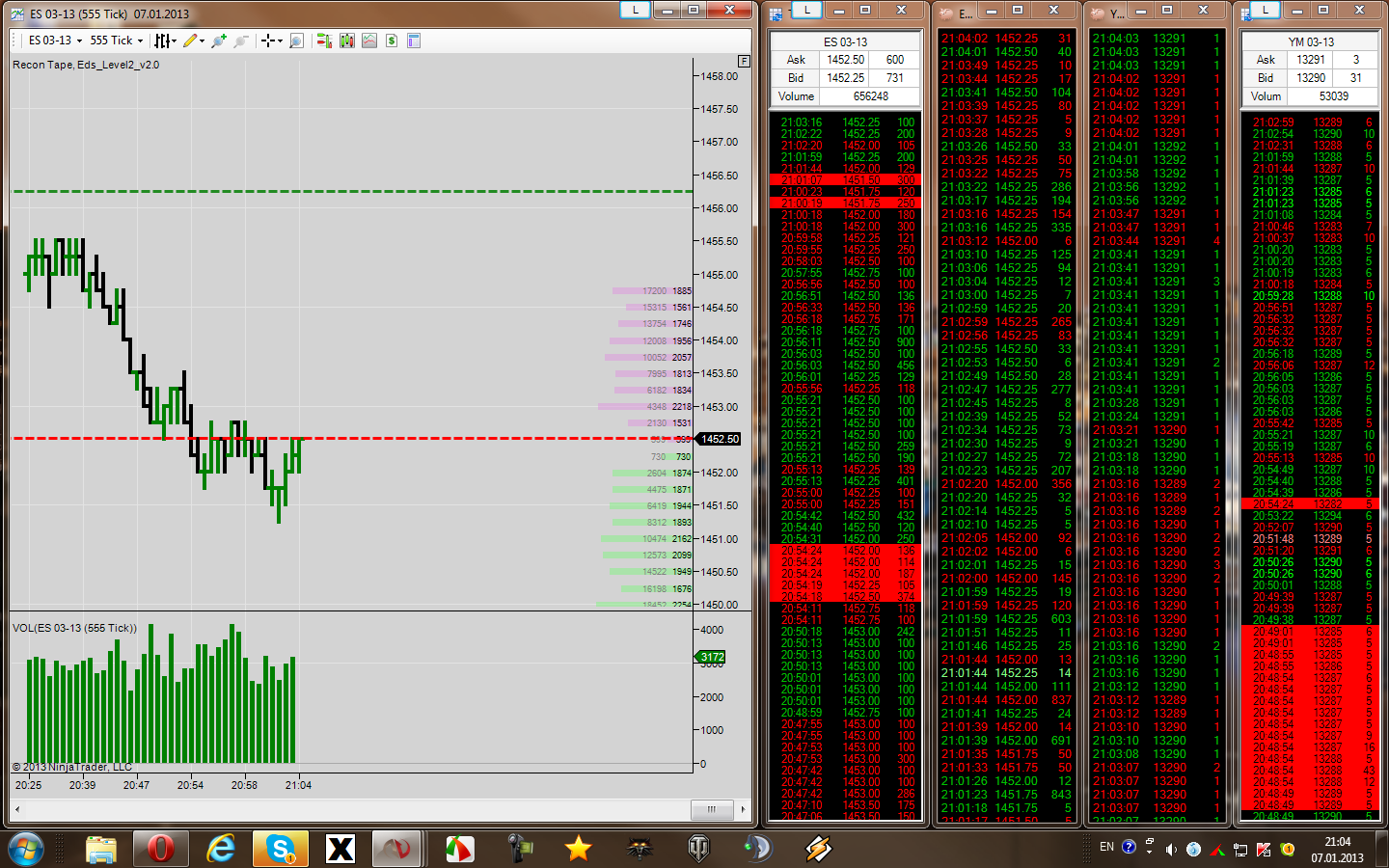Click the L link button on ES 03-13 Level II
The height and width of the screenshot is (868, 1389).
coord(806,10)
